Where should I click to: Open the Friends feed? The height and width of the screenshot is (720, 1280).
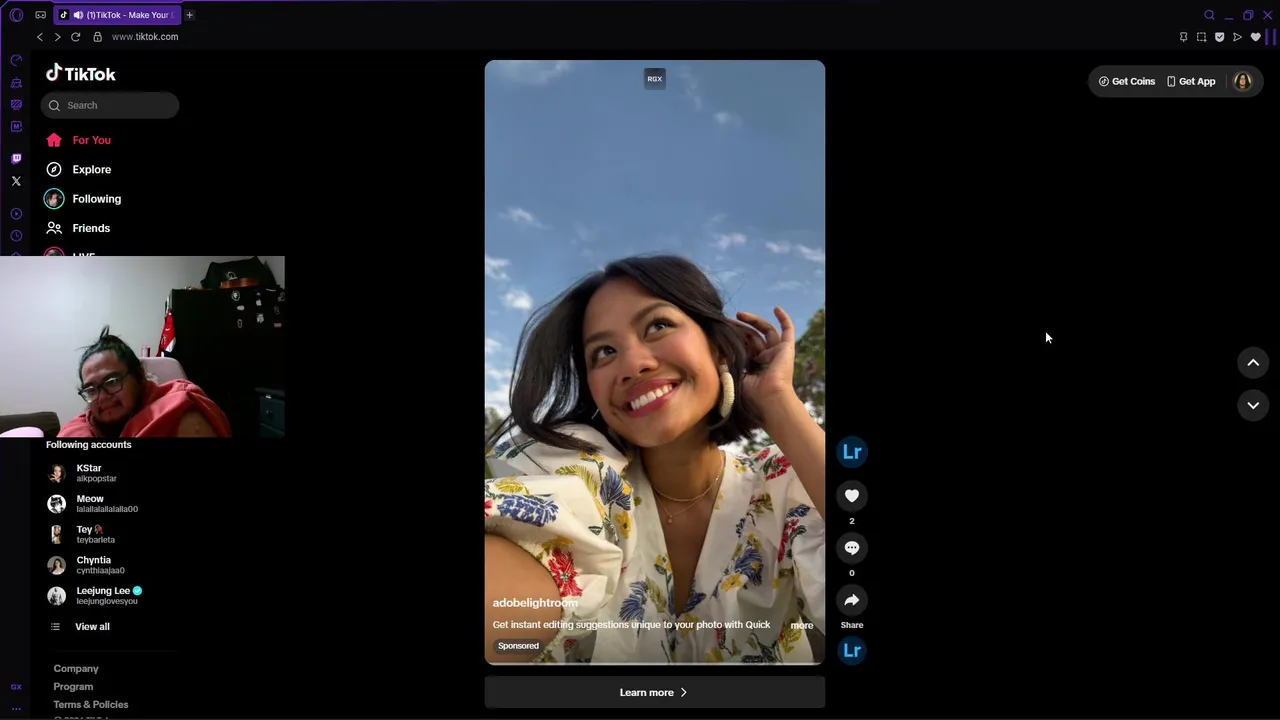[78, 228]
